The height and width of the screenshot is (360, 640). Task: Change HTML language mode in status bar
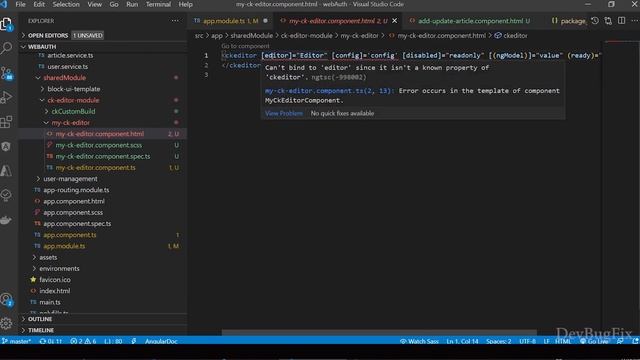564,341
